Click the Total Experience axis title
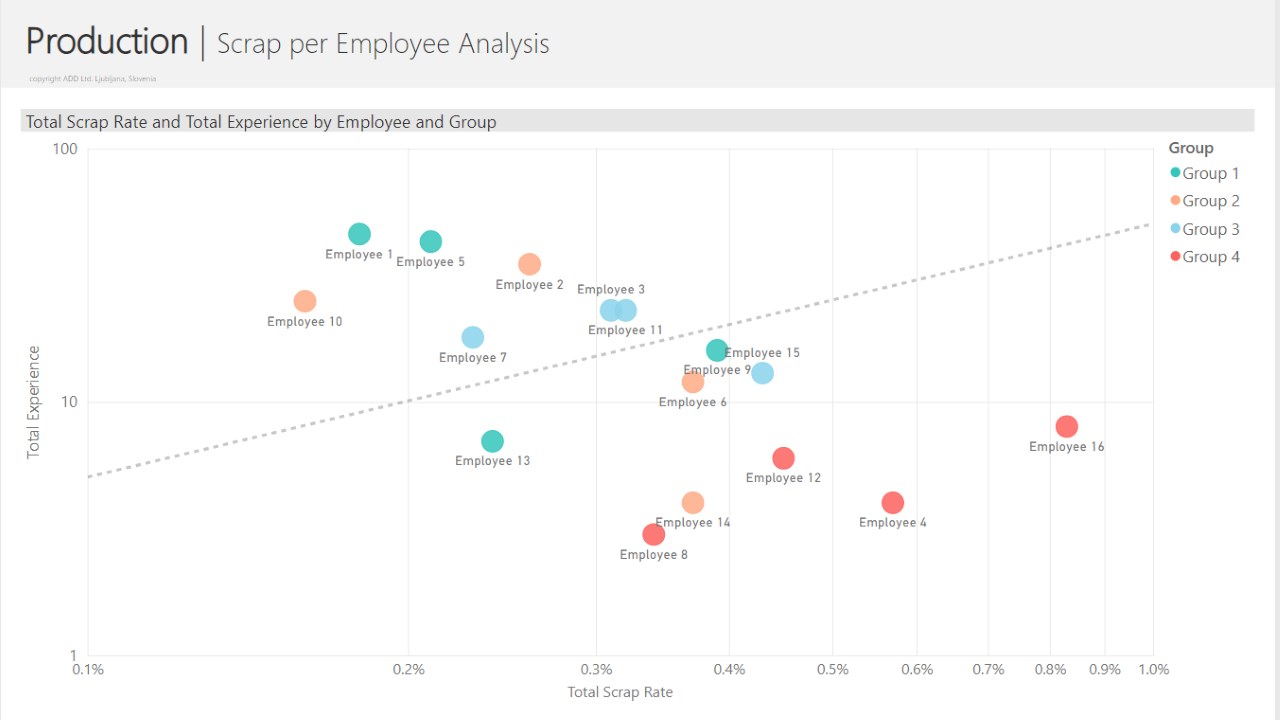Viewport: 1280px width, 720px height. pos(34,402)
